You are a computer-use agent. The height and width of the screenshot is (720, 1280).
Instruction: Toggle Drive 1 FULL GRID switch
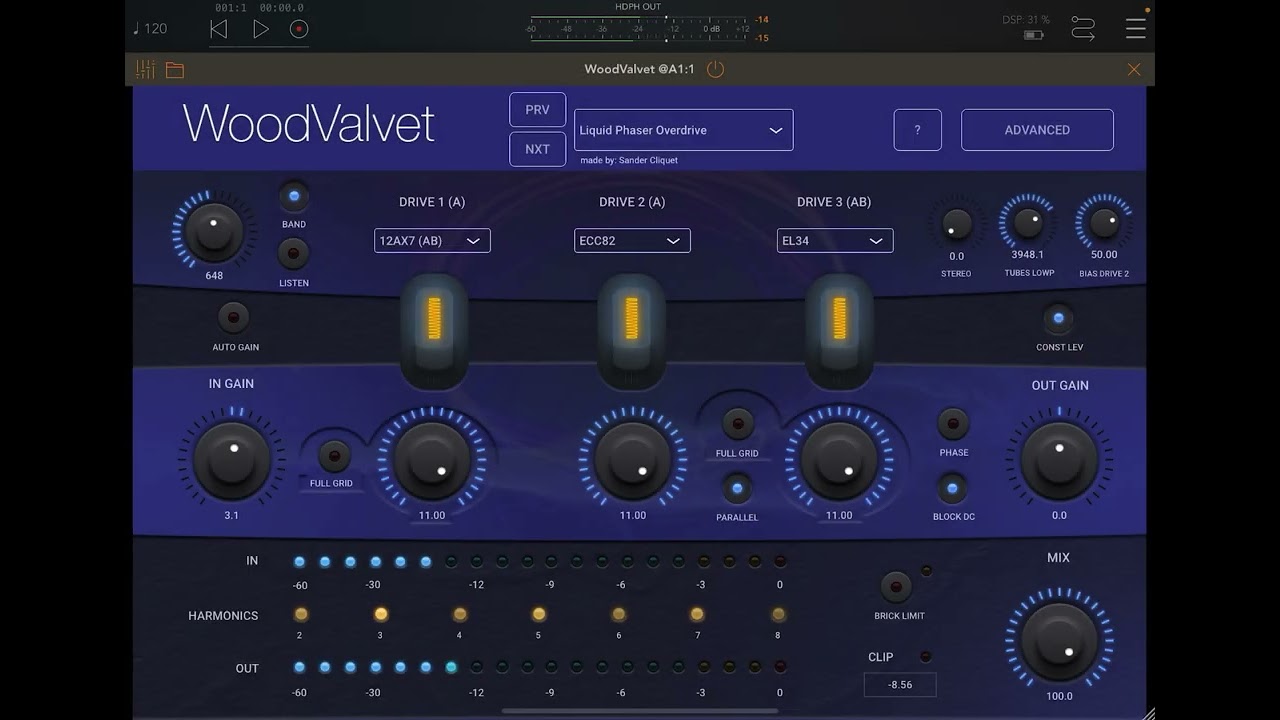334,456
